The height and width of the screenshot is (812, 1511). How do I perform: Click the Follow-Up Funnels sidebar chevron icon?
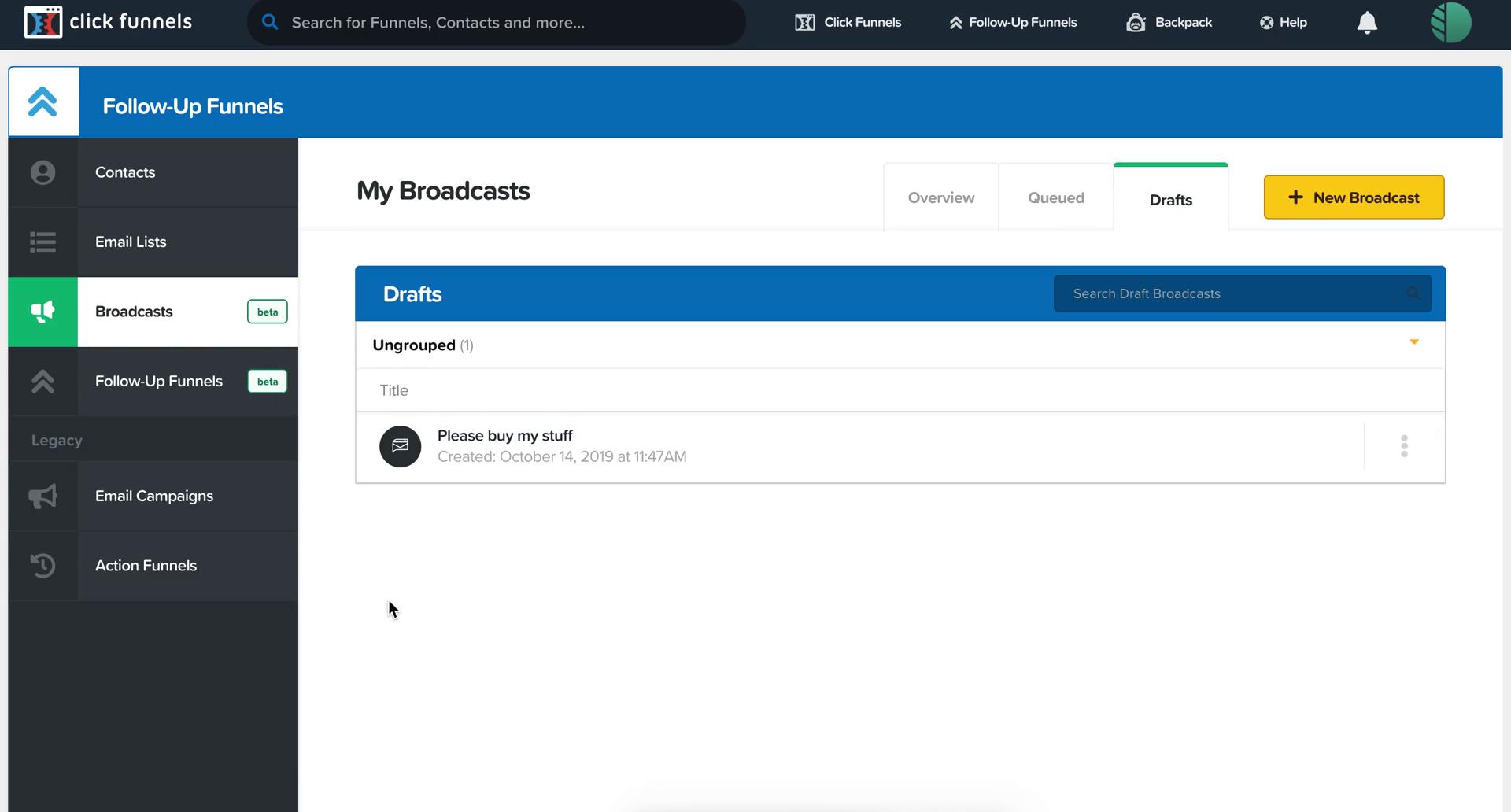coord(42,382)
